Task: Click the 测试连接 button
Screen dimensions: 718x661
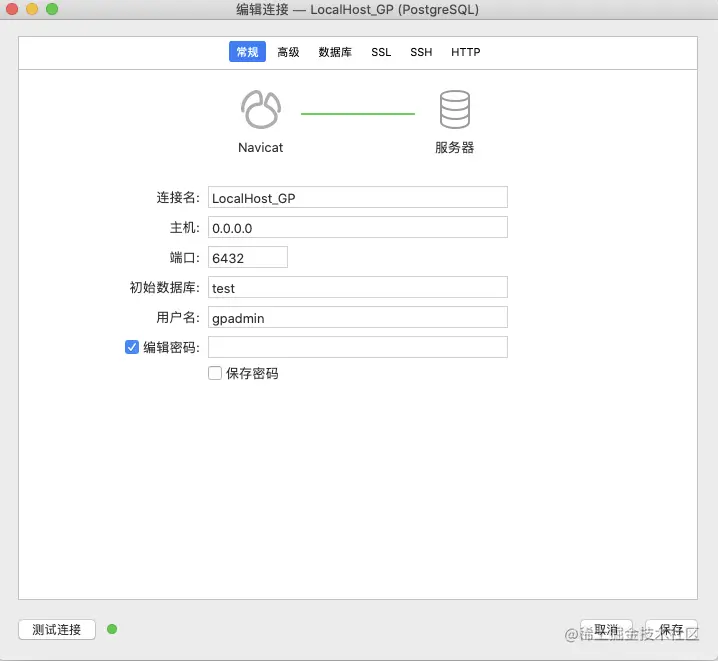Action: (x=57, y=629)
